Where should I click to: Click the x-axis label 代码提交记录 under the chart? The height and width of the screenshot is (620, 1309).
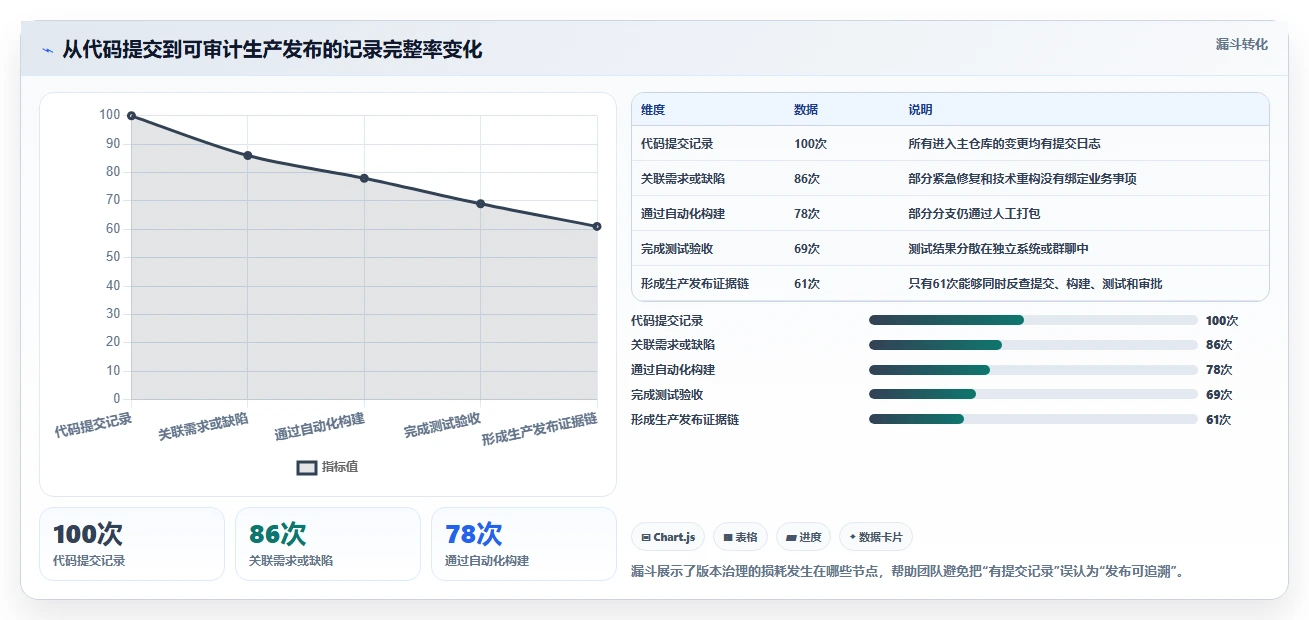coord(93,426)
